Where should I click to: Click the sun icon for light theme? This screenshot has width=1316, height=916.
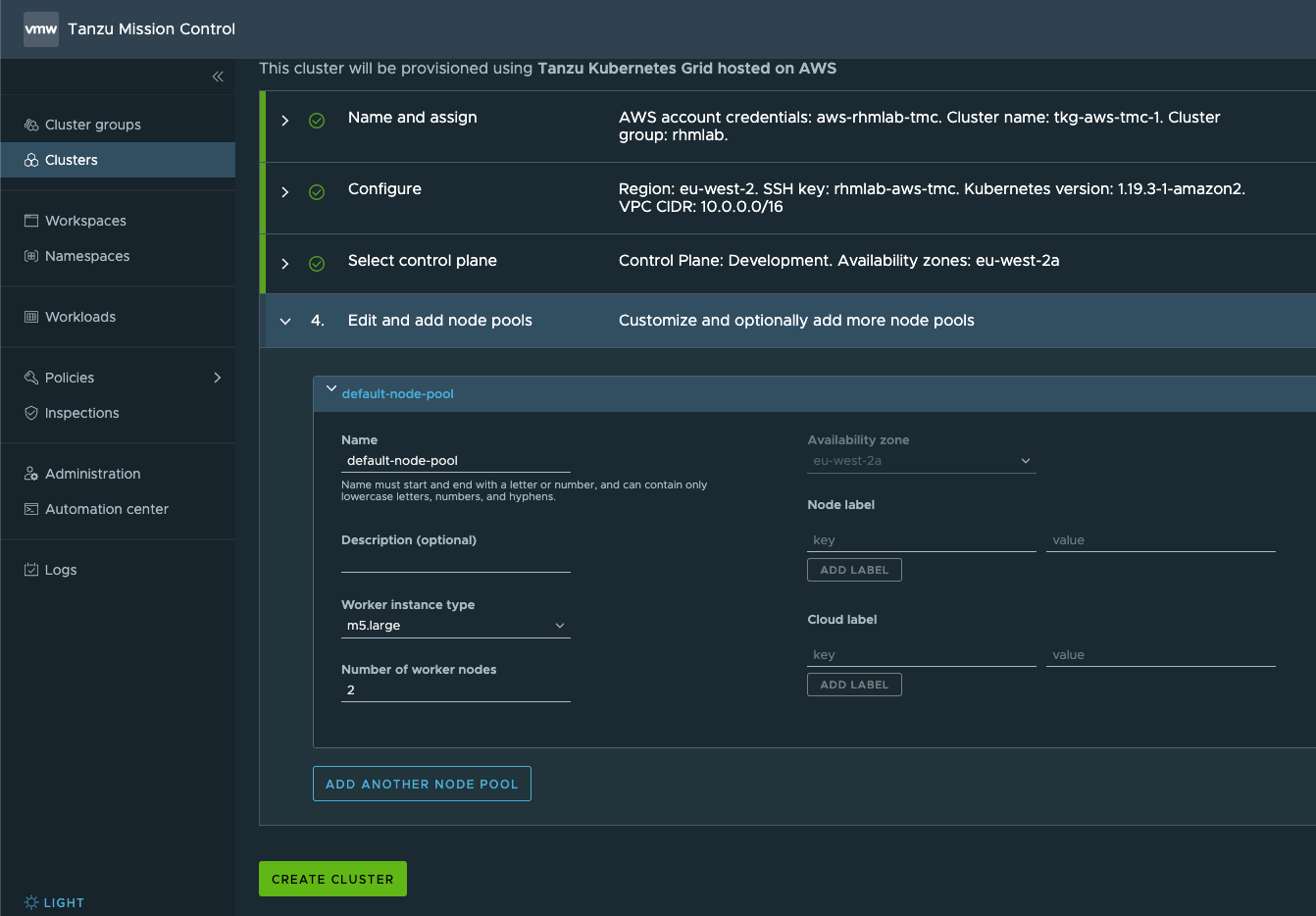coord(31,902)
